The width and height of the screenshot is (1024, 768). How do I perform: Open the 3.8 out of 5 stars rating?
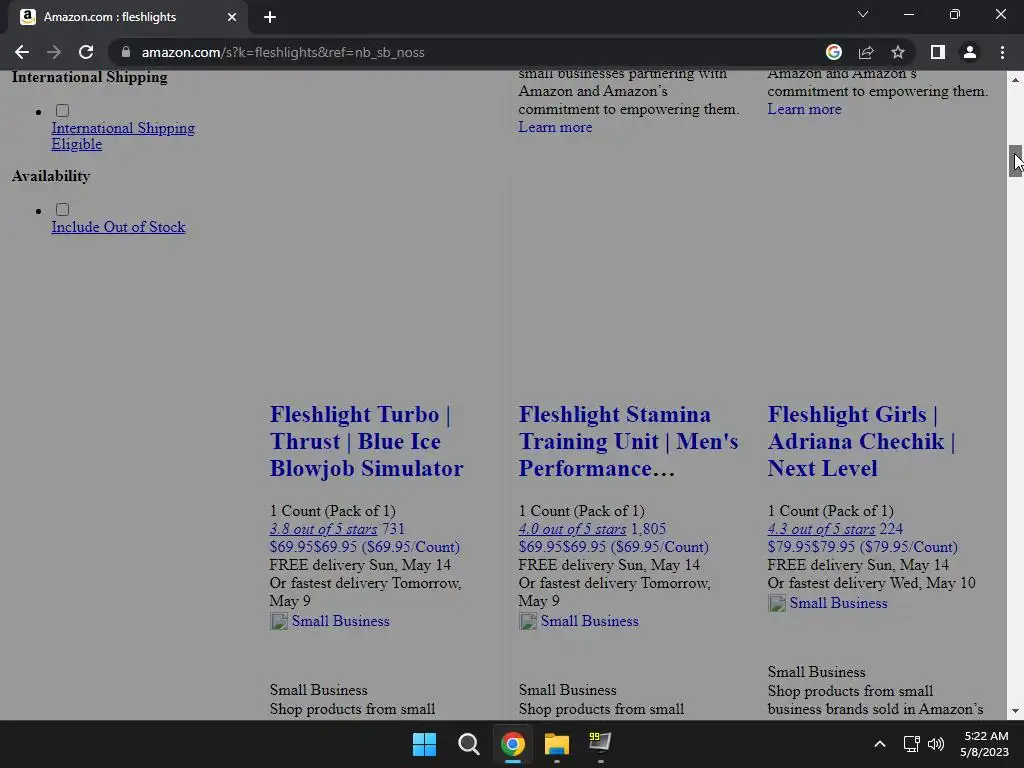[323, 529]
